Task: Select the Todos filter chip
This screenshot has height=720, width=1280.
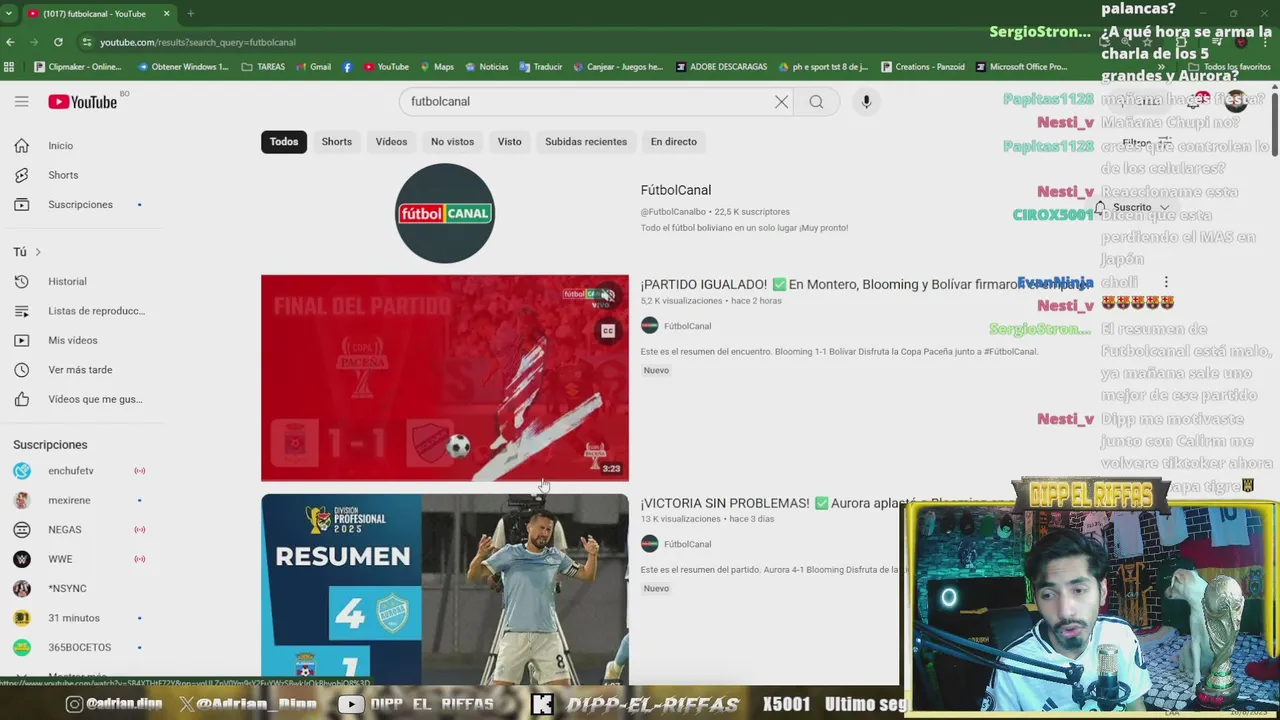Action: coord(284,141)
